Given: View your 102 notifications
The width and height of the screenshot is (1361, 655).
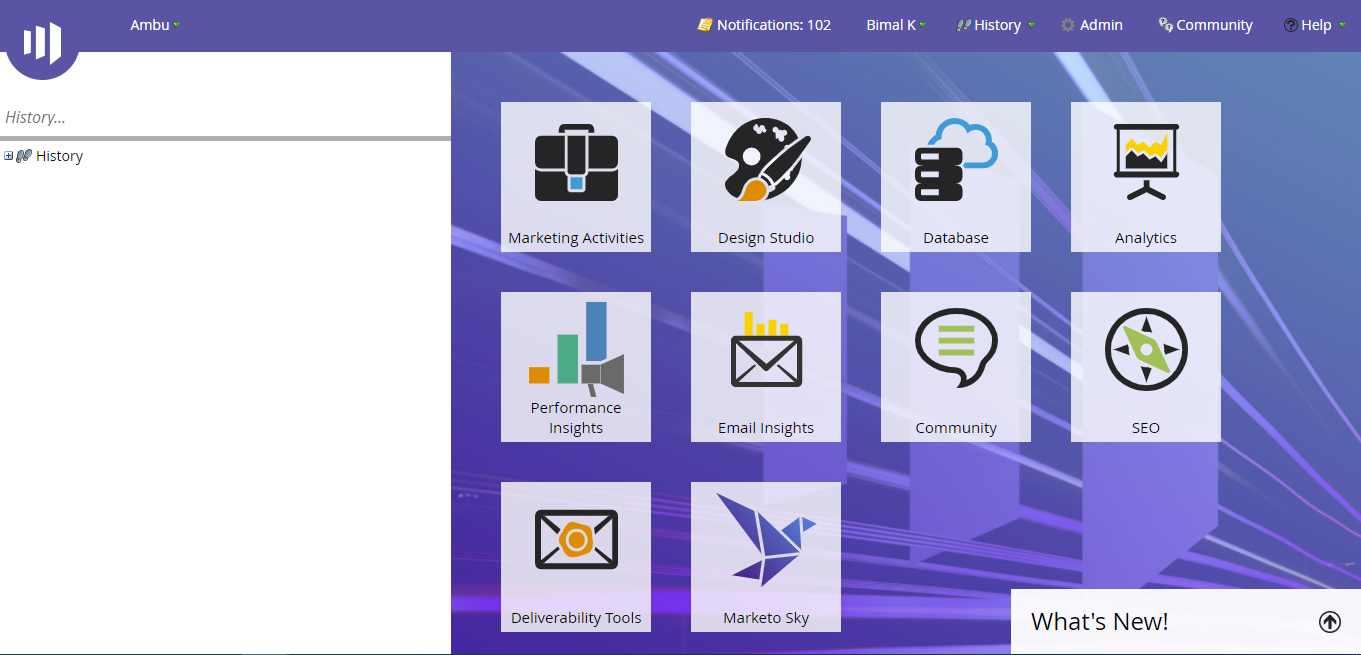Looking at the screenshot, I should click(x=764, y=25).
